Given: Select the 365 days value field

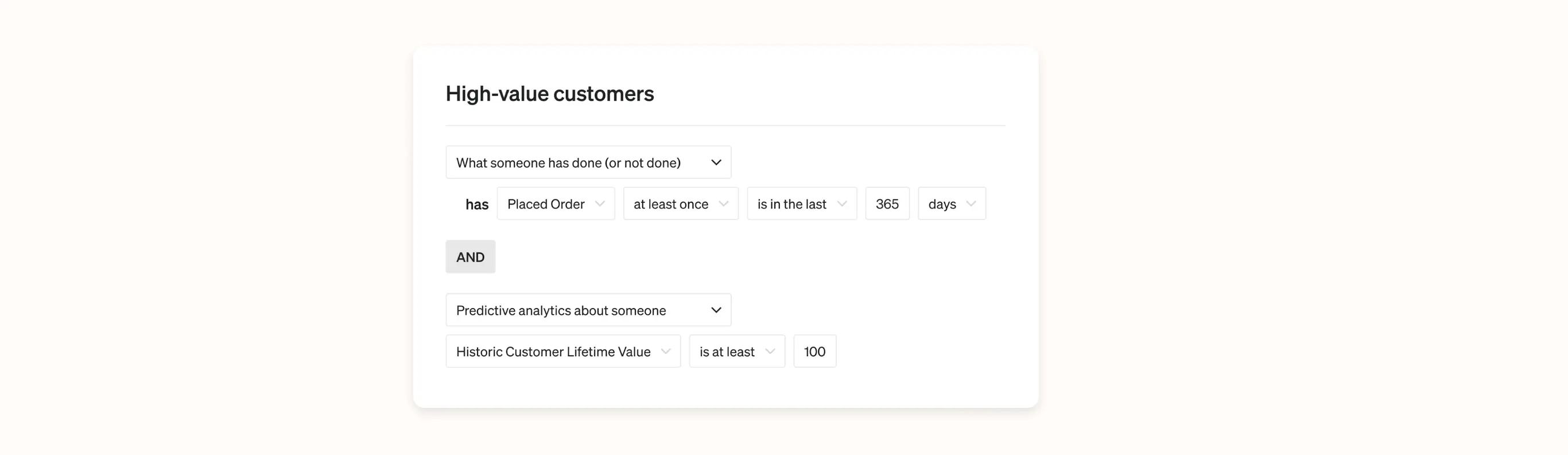Looking at the screenshot, I should 887,203.
